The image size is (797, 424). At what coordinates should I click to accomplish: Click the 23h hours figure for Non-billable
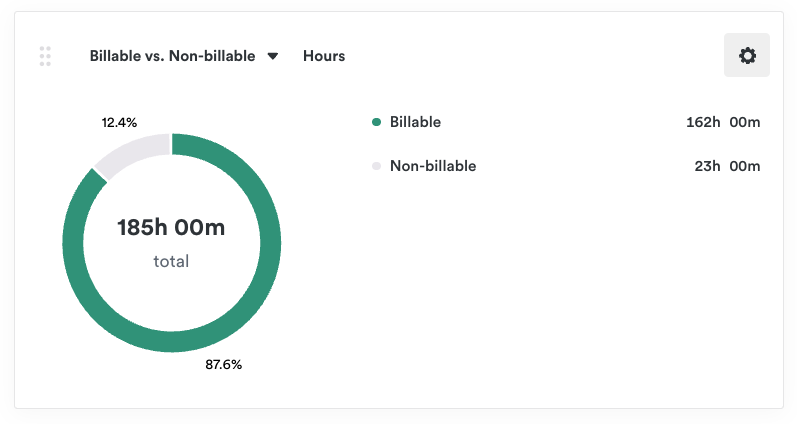707,166
